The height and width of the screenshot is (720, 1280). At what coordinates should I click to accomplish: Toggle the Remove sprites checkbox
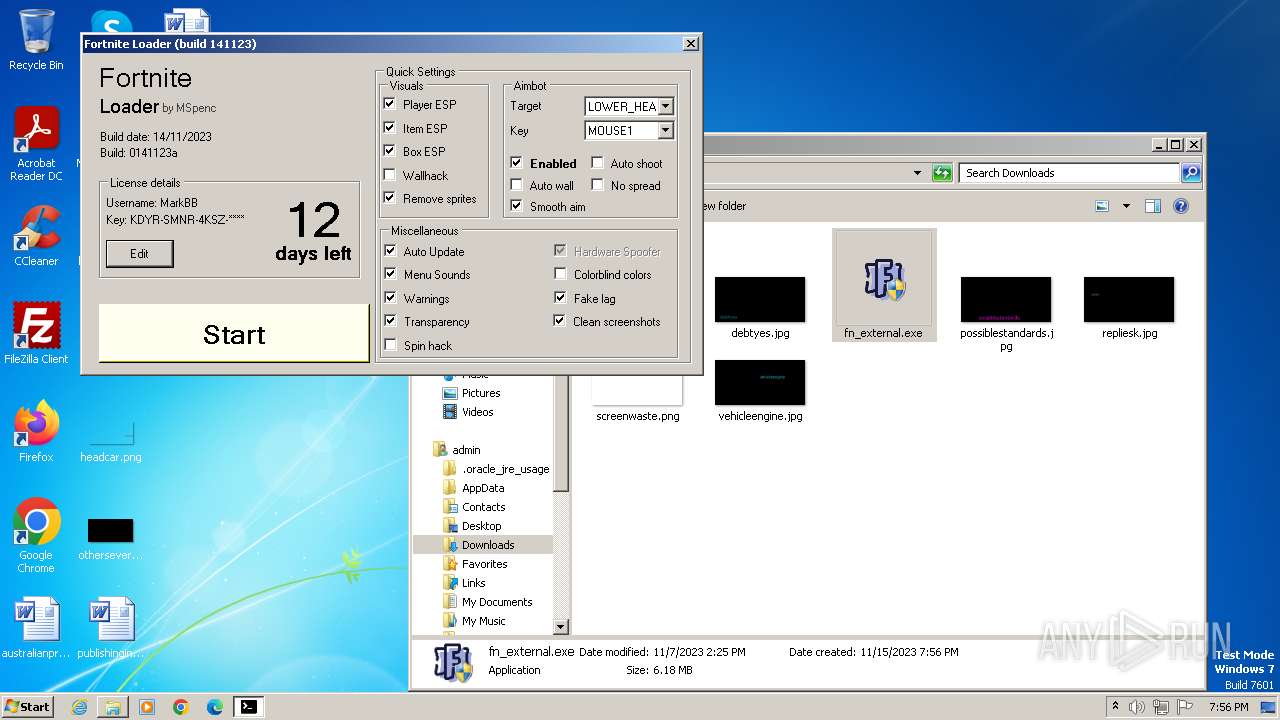pyautogui.click(x=390, y=198)
